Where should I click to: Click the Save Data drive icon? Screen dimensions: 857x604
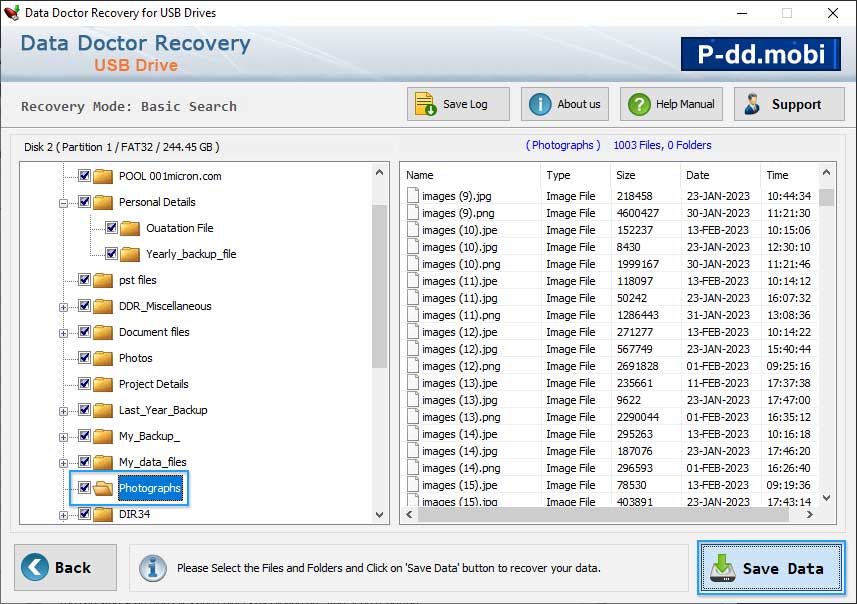pyautogui.click(x=723, y=568)
